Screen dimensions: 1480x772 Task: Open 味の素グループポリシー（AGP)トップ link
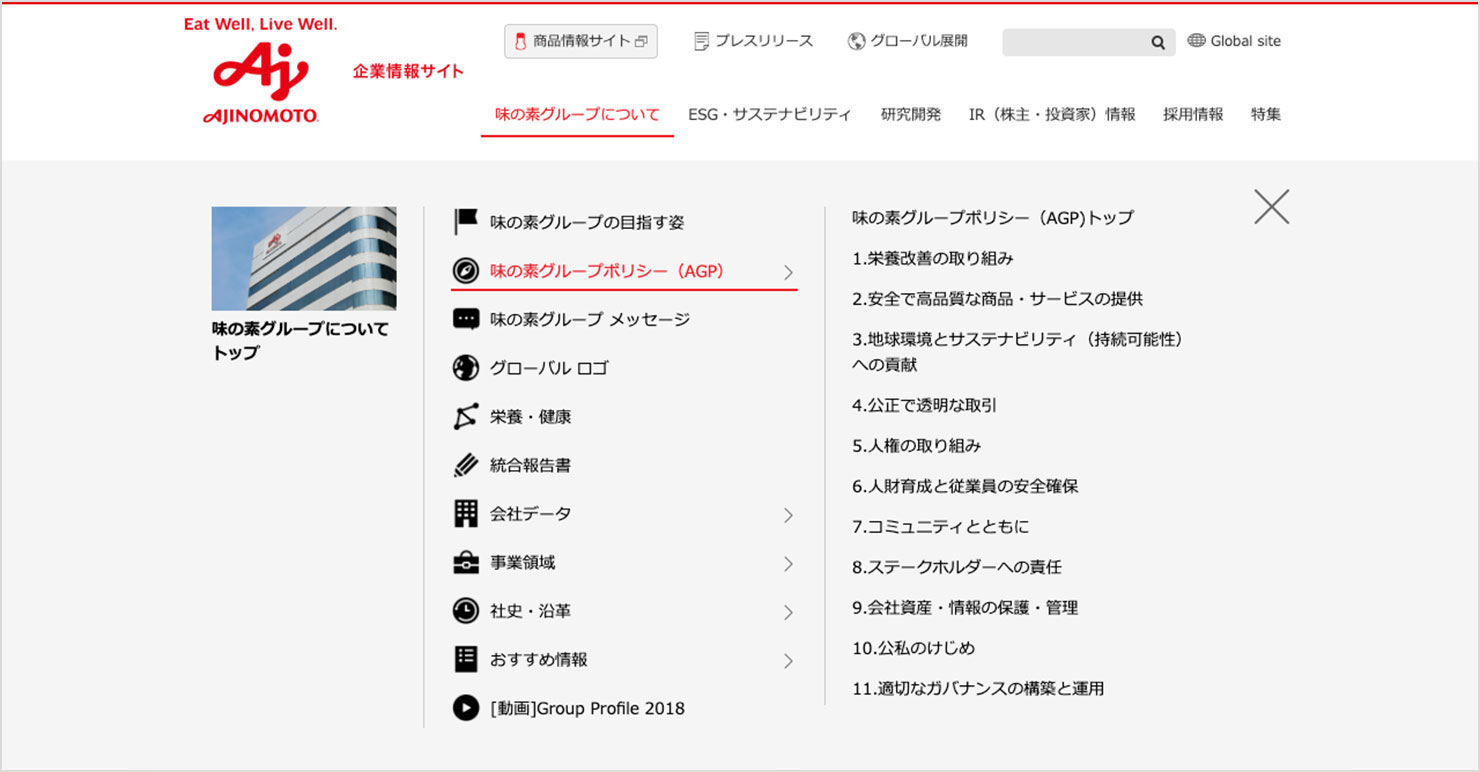[x=993, y=217]
